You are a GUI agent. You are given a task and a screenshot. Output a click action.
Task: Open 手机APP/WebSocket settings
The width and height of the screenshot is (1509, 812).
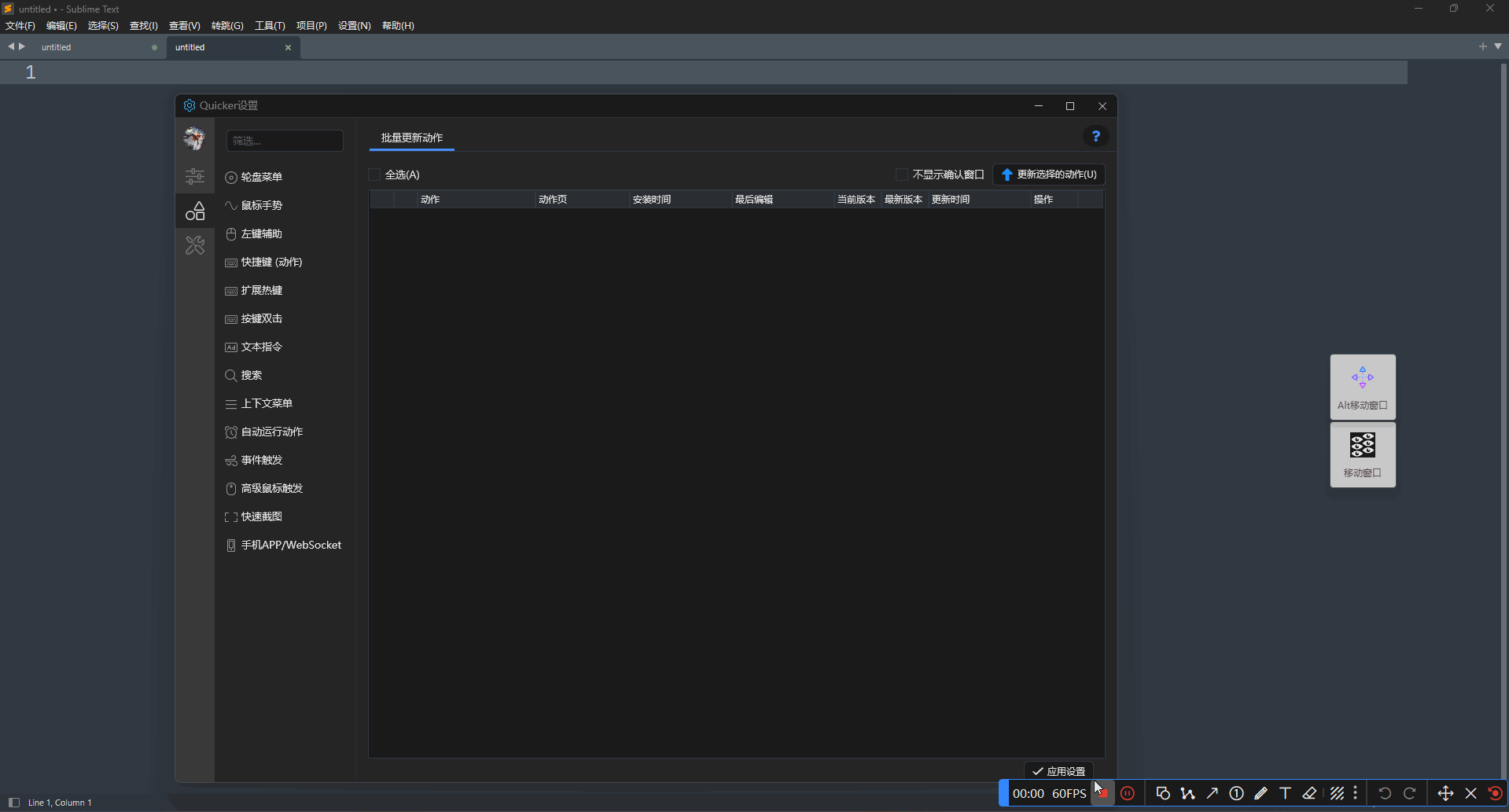click(285, 545)
